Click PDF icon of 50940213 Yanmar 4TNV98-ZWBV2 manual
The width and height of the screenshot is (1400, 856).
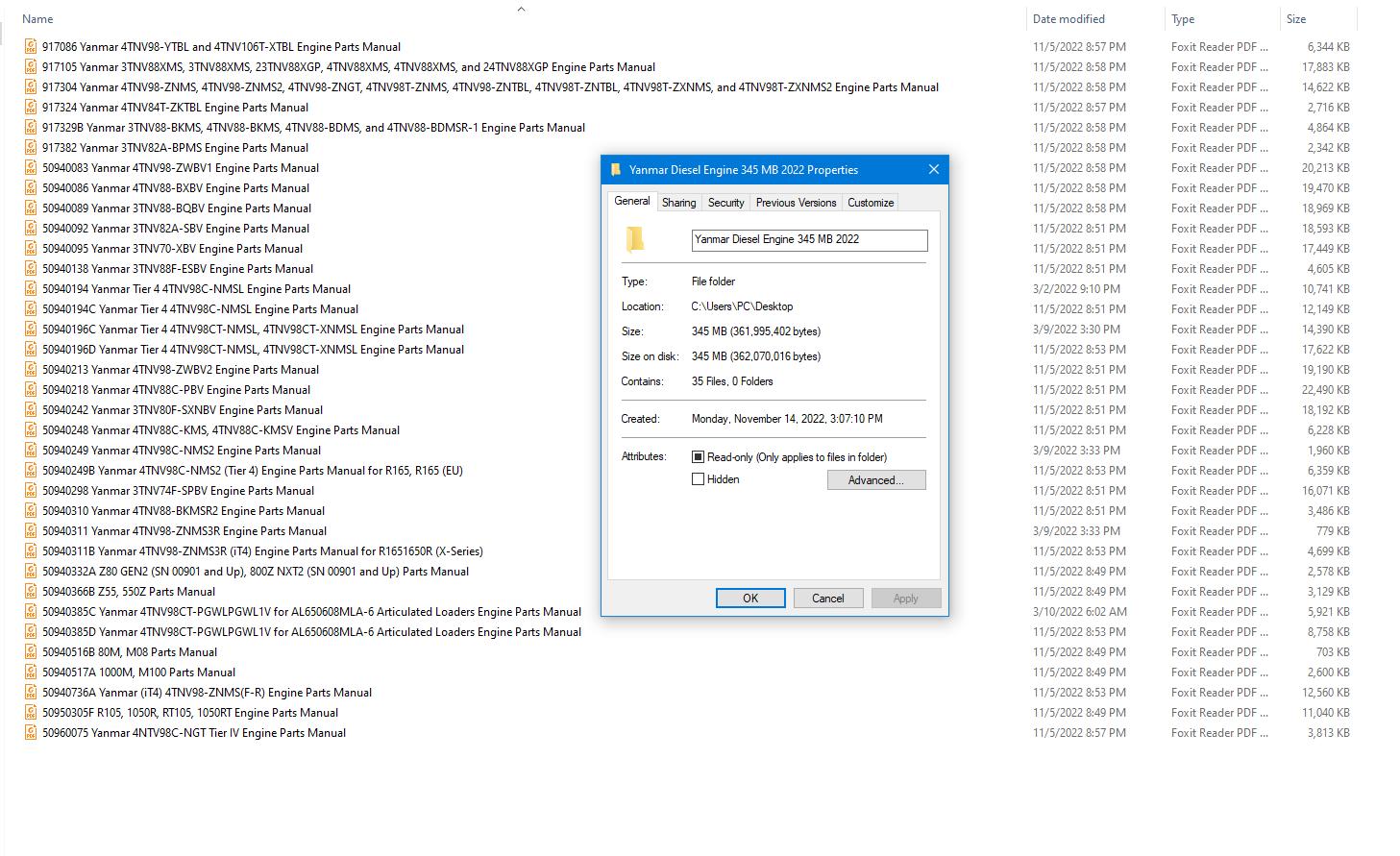pos(31,369)
